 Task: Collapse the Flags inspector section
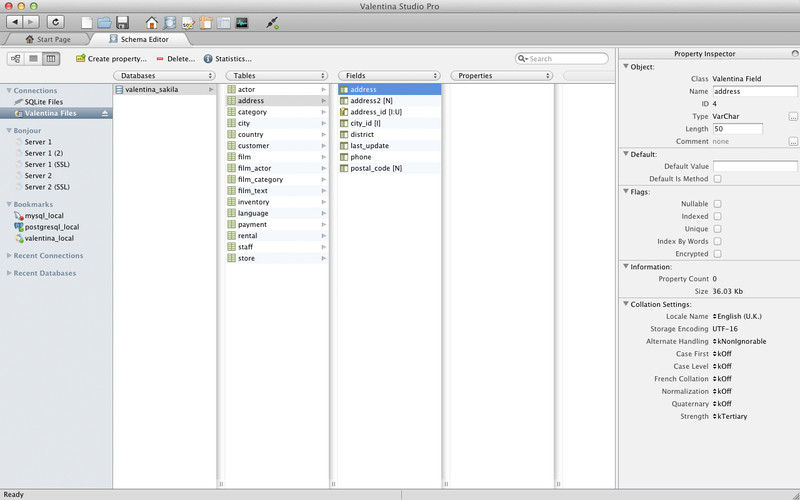[626, 191]
